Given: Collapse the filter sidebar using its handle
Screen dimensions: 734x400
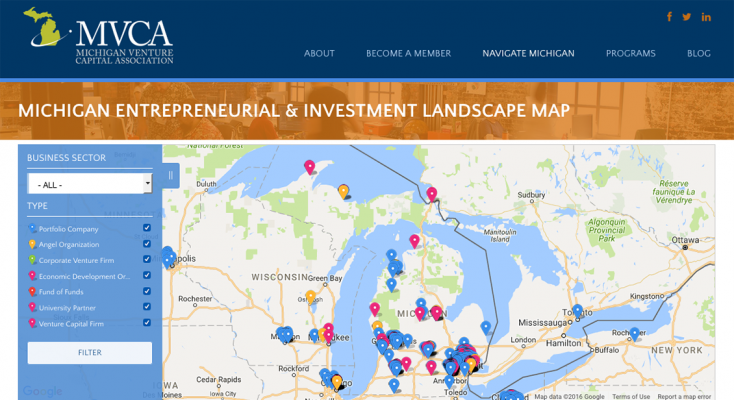Looking at the screenshot, I should [171, 175].
